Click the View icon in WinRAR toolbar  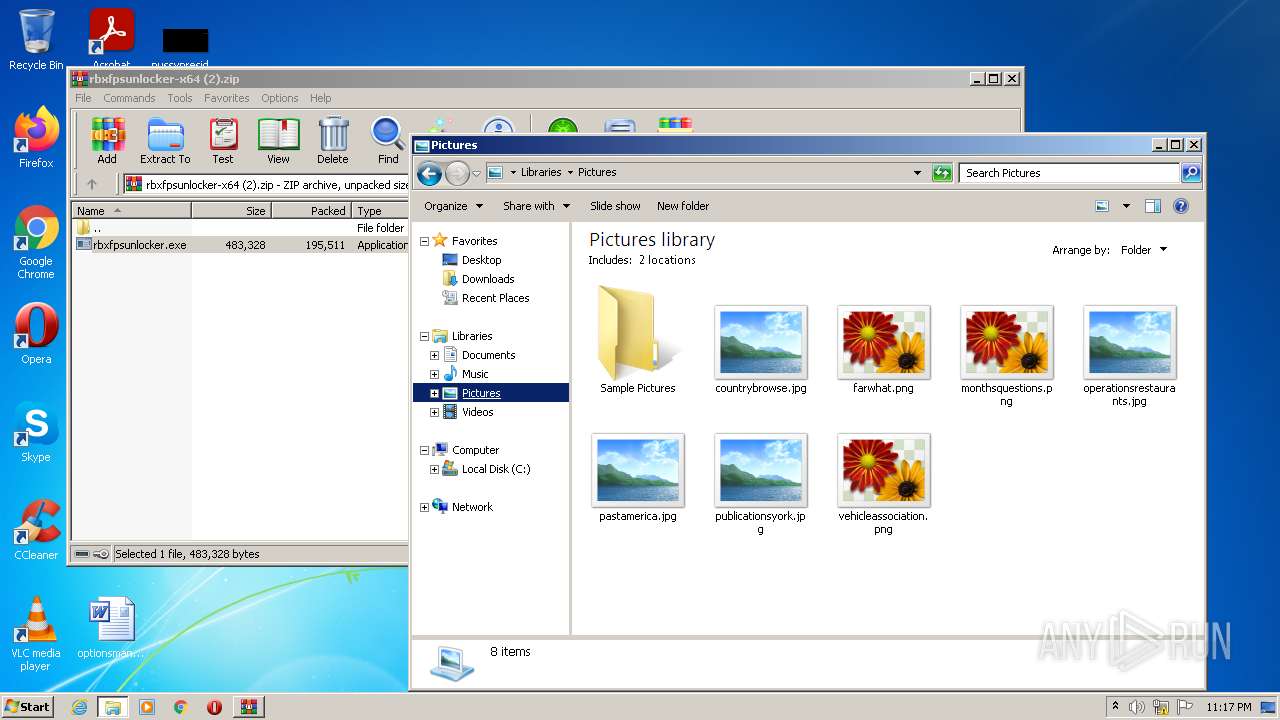point(278,140)
